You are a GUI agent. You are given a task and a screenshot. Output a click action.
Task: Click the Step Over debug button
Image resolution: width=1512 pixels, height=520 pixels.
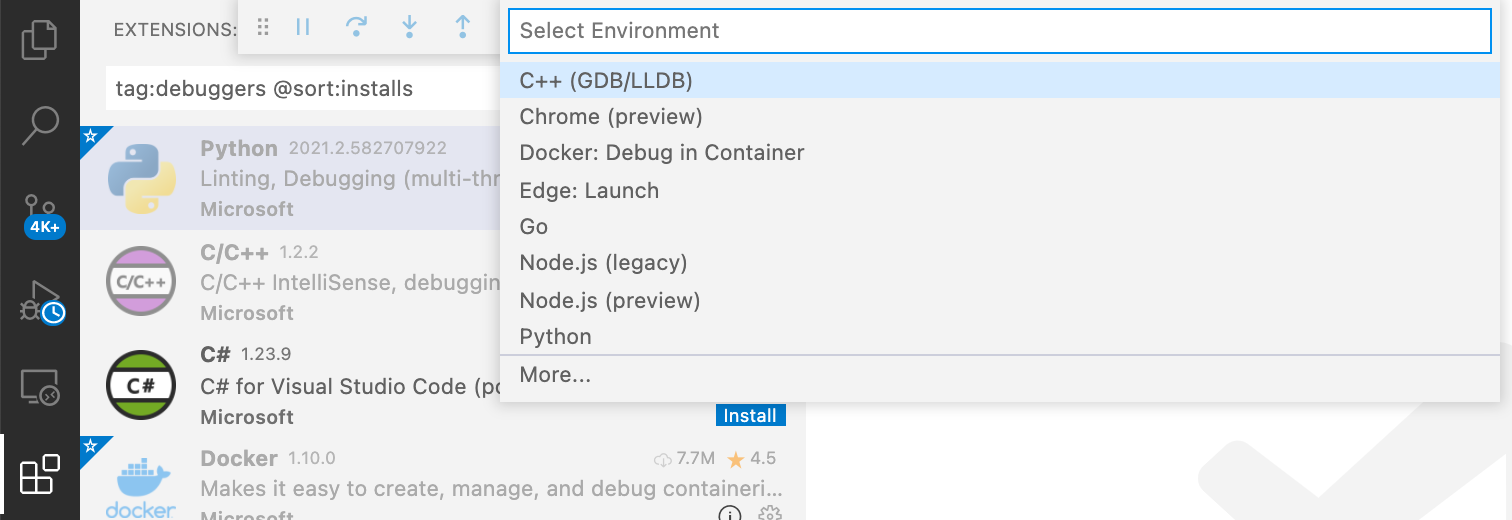click(356, 28)
